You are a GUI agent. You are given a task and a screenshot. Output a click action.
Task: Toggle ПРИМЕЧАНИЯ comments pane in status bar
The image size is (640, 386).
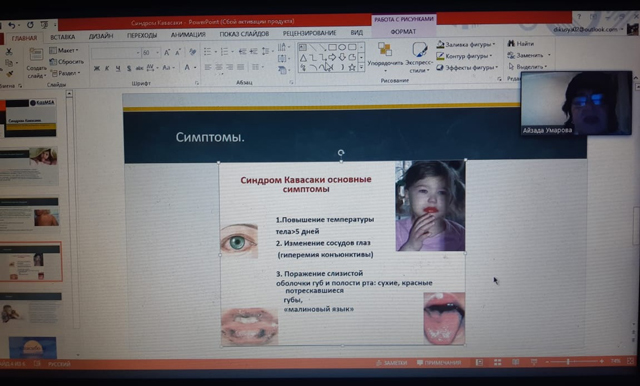click(439, 362)
